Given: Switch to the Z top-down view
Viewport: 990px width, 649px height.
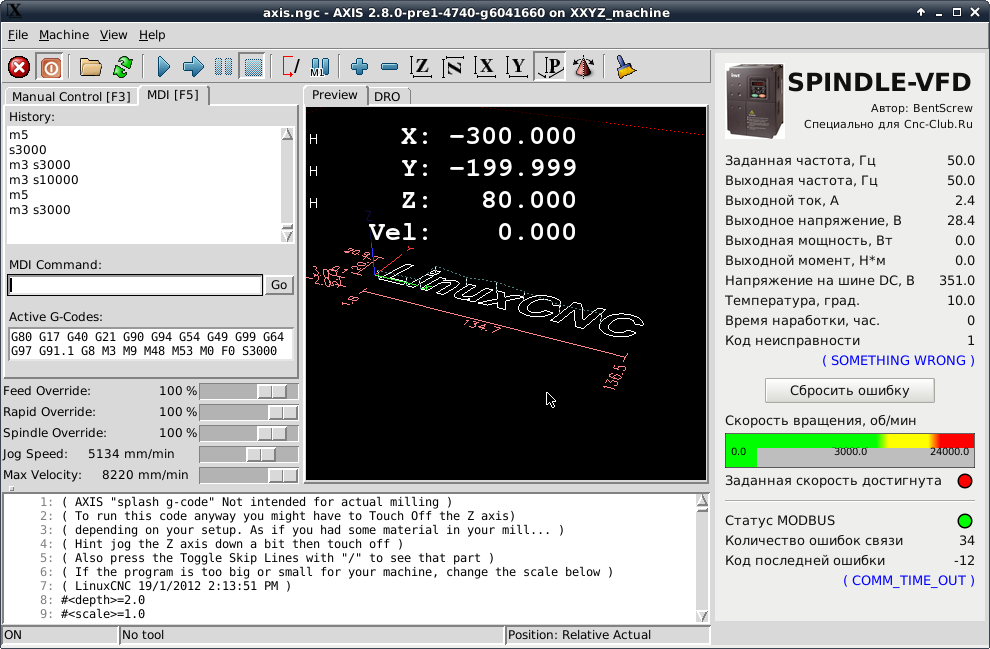Looking at the screenshot, I should [x=422, y=67].
